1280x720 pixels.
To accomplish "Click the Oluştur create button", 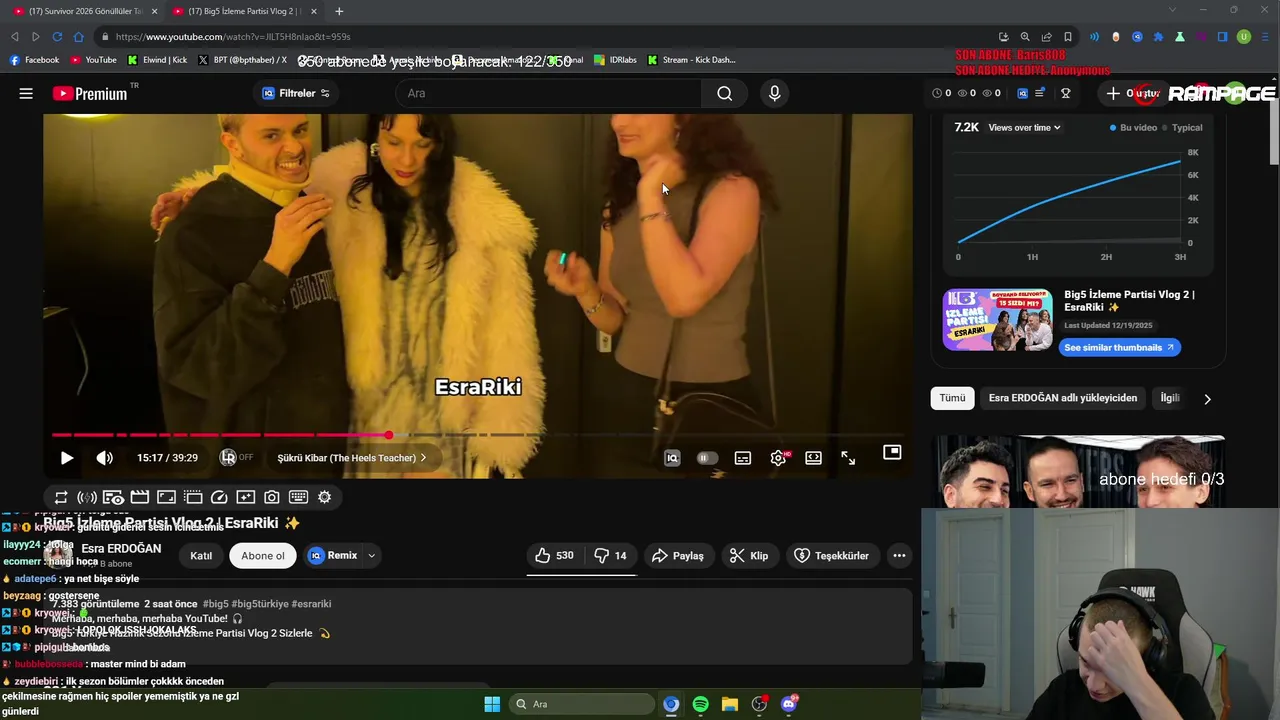I will coord(1135,93).
